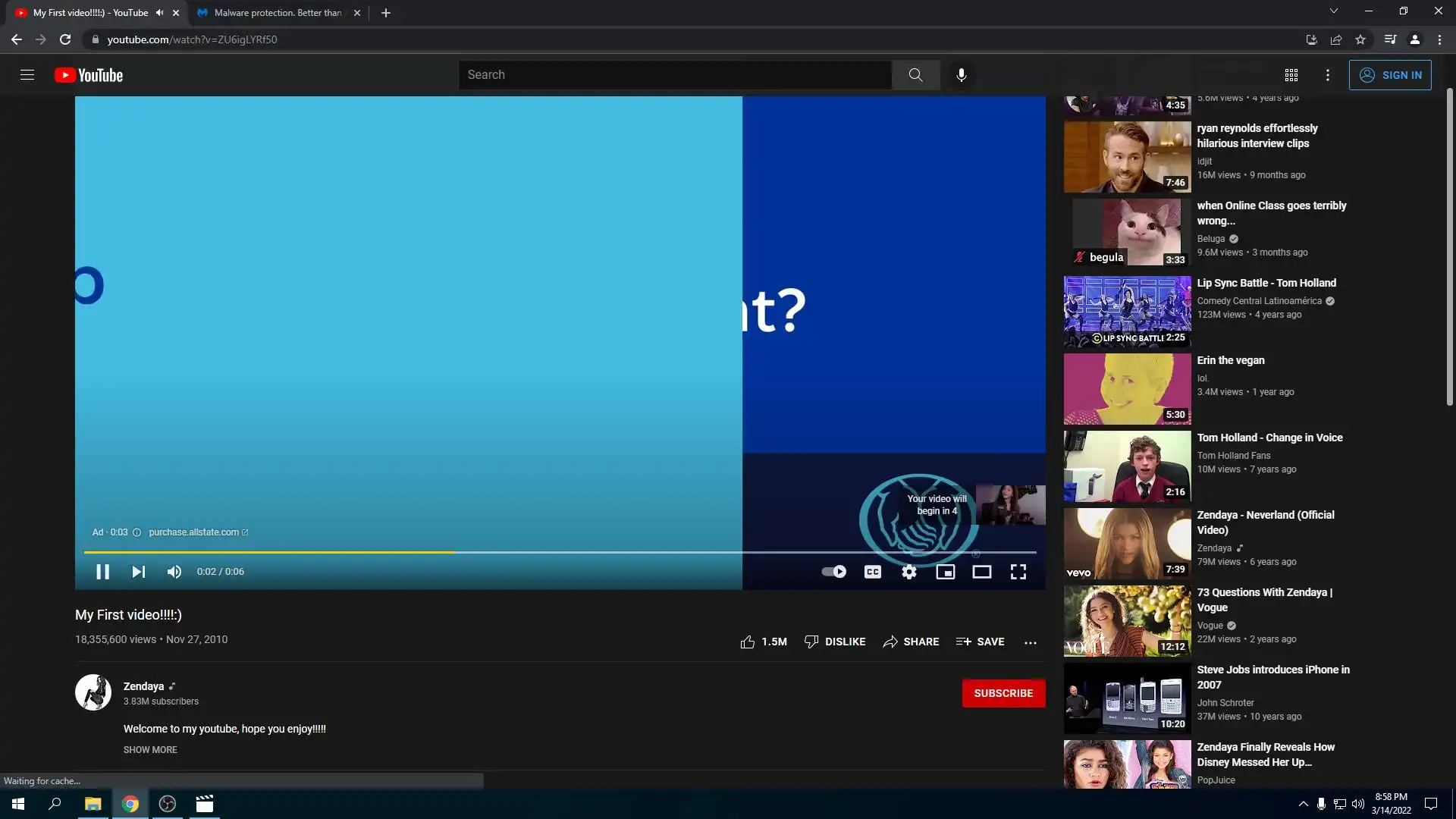Toggle closed captions CC button
Viewport: 1456px width, 819px height.
(872, 572)
